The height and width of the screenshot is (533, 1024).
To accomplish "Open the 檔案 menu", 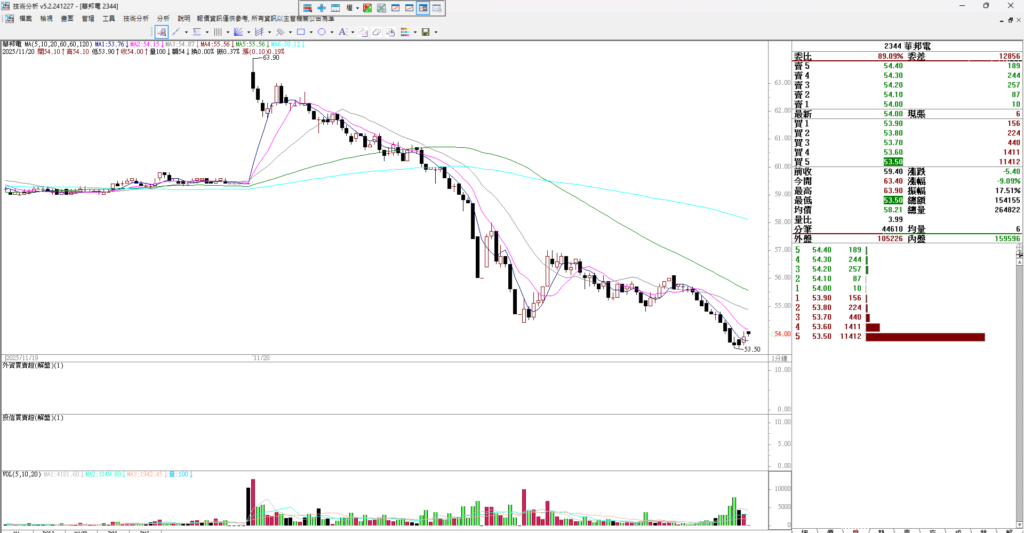I will tap(25, 19).
